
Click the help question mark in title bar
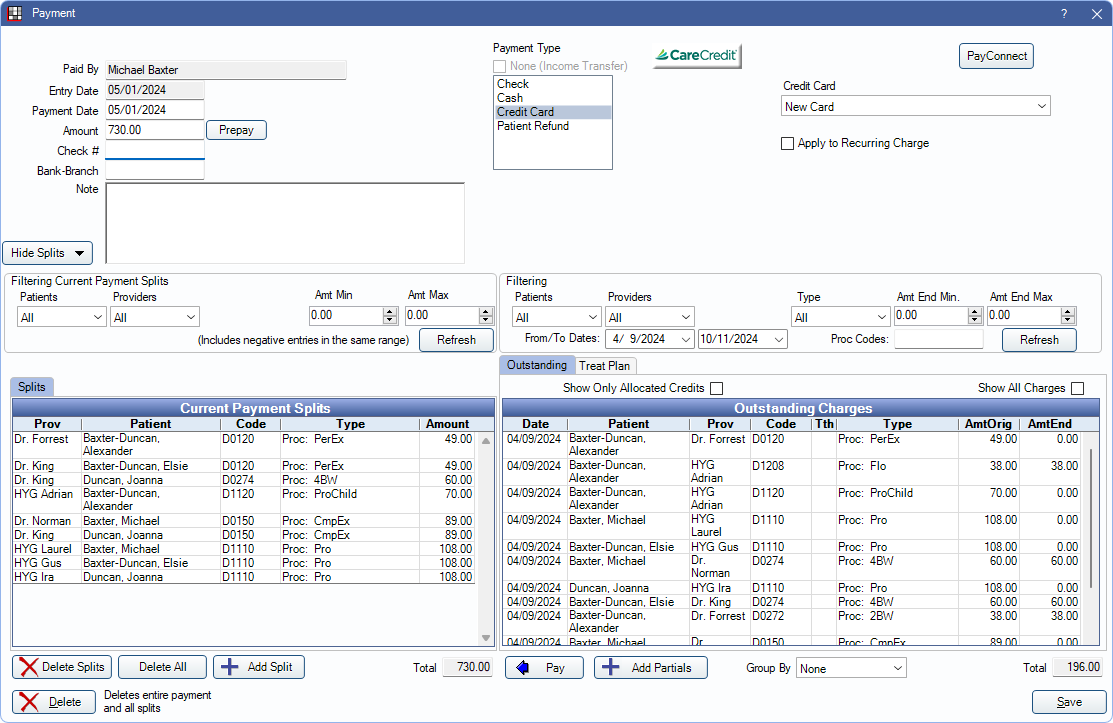tap(1063, 13)
